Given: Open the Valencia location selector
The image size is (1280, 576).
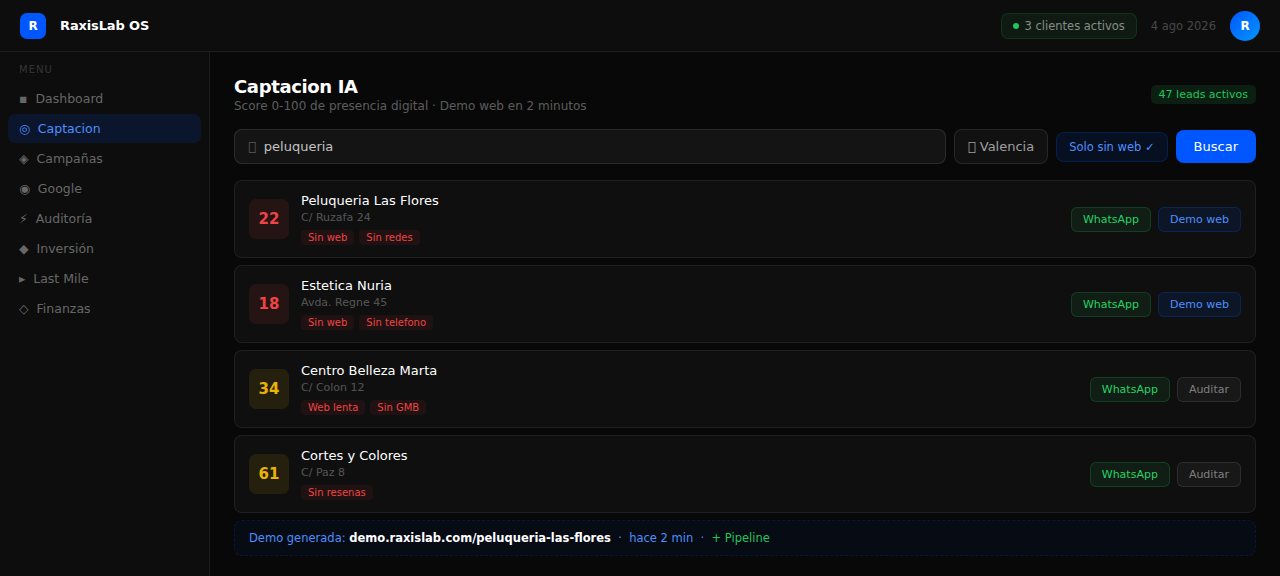Looking at the screenshot, I should (x=1000, y=146).
